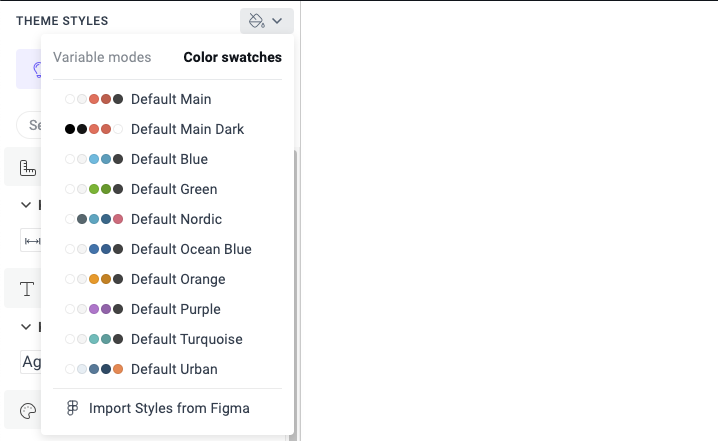The image size is (718, 441).
Task: Pick the Default Green color swatches
Action: point(174,189)
